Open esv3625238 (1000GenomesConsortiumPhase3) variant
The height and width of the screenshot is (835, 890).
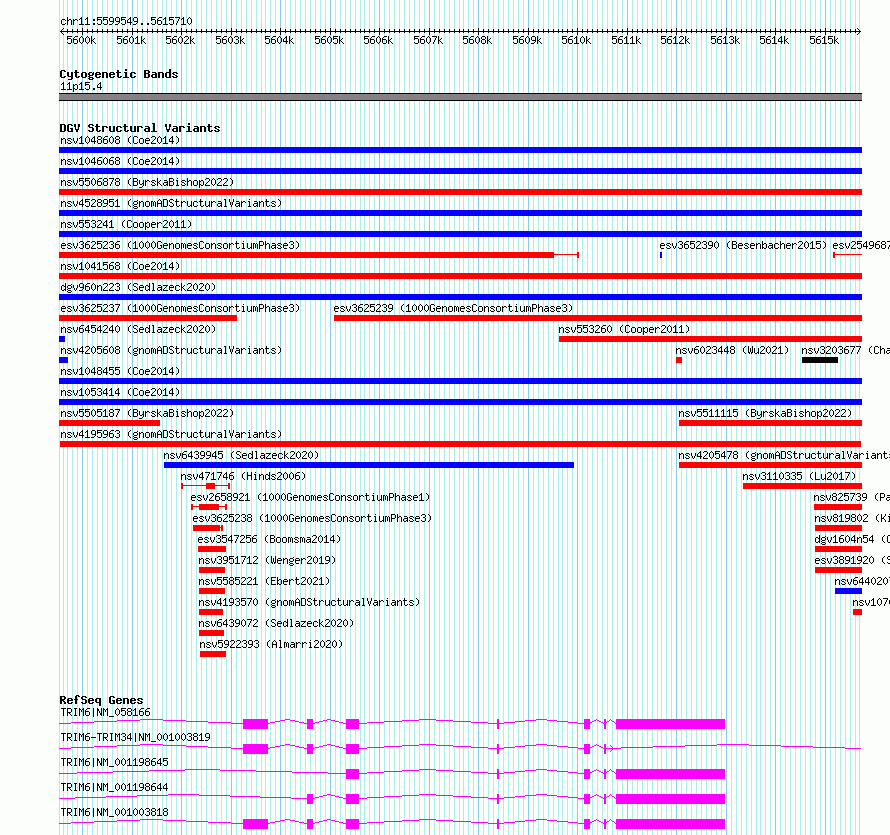coord(312,518)
